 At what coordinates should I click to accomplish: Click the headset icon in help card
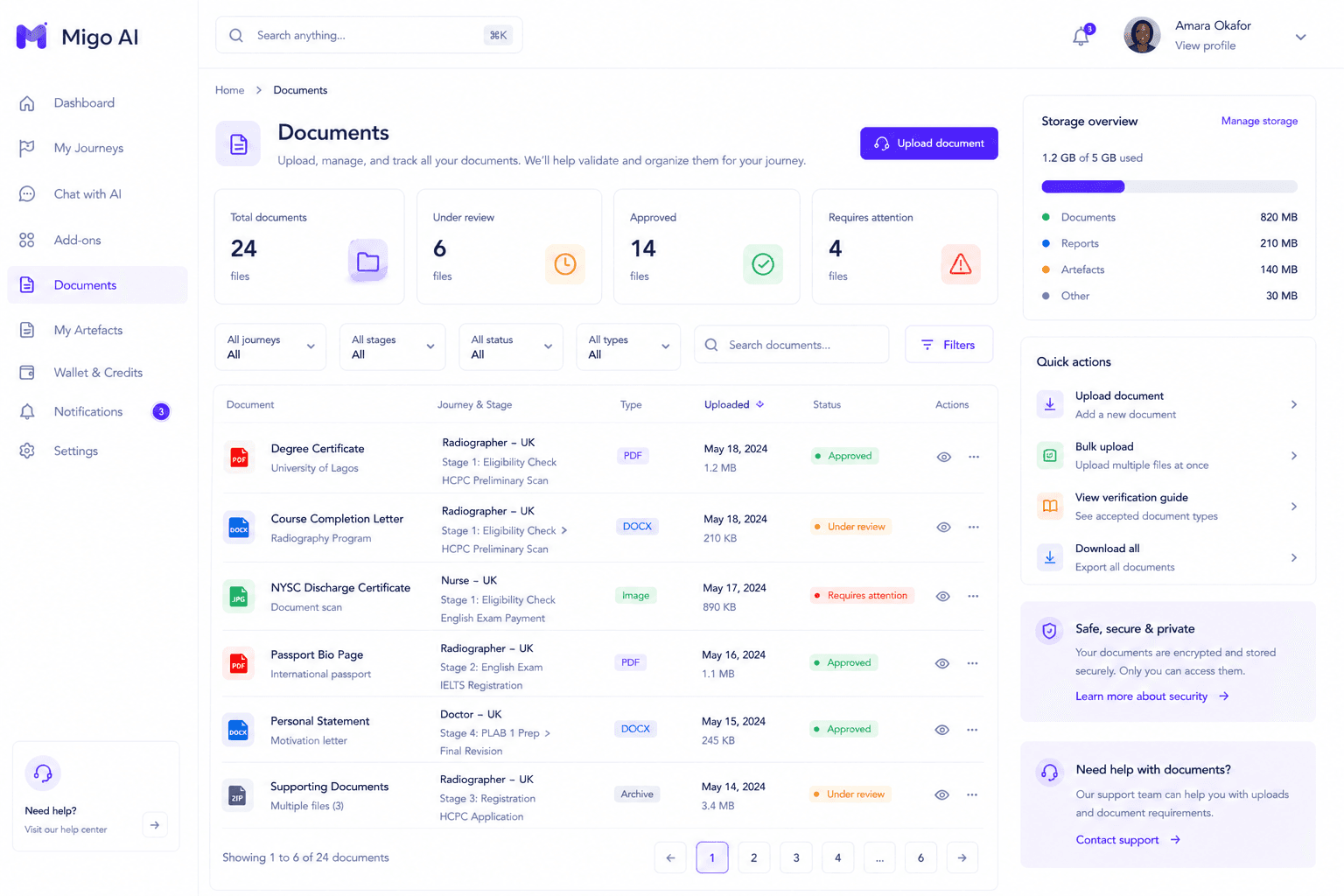(43, 773)
